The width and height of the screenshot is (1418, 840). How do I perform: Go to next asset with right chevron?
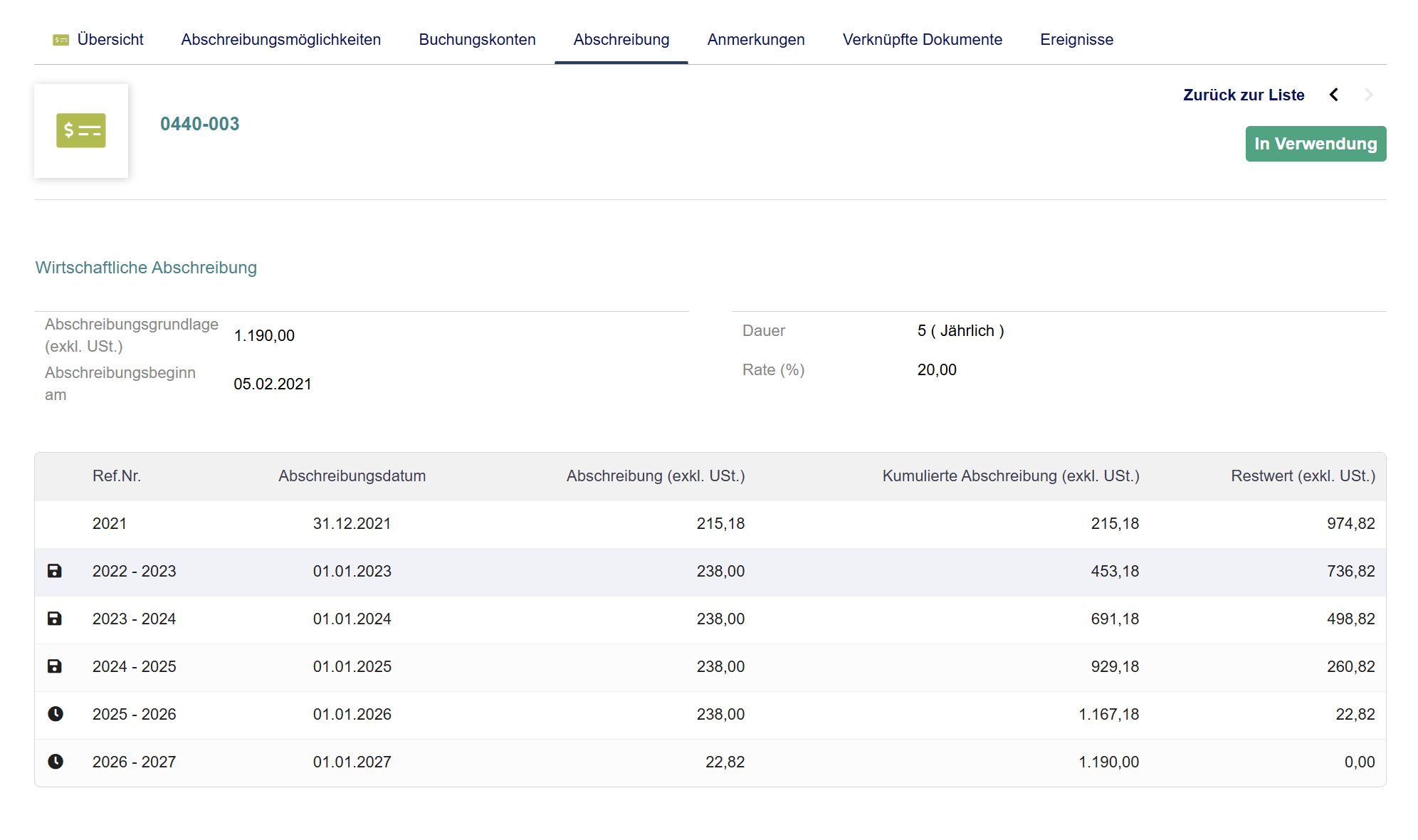coord(1368,95)
